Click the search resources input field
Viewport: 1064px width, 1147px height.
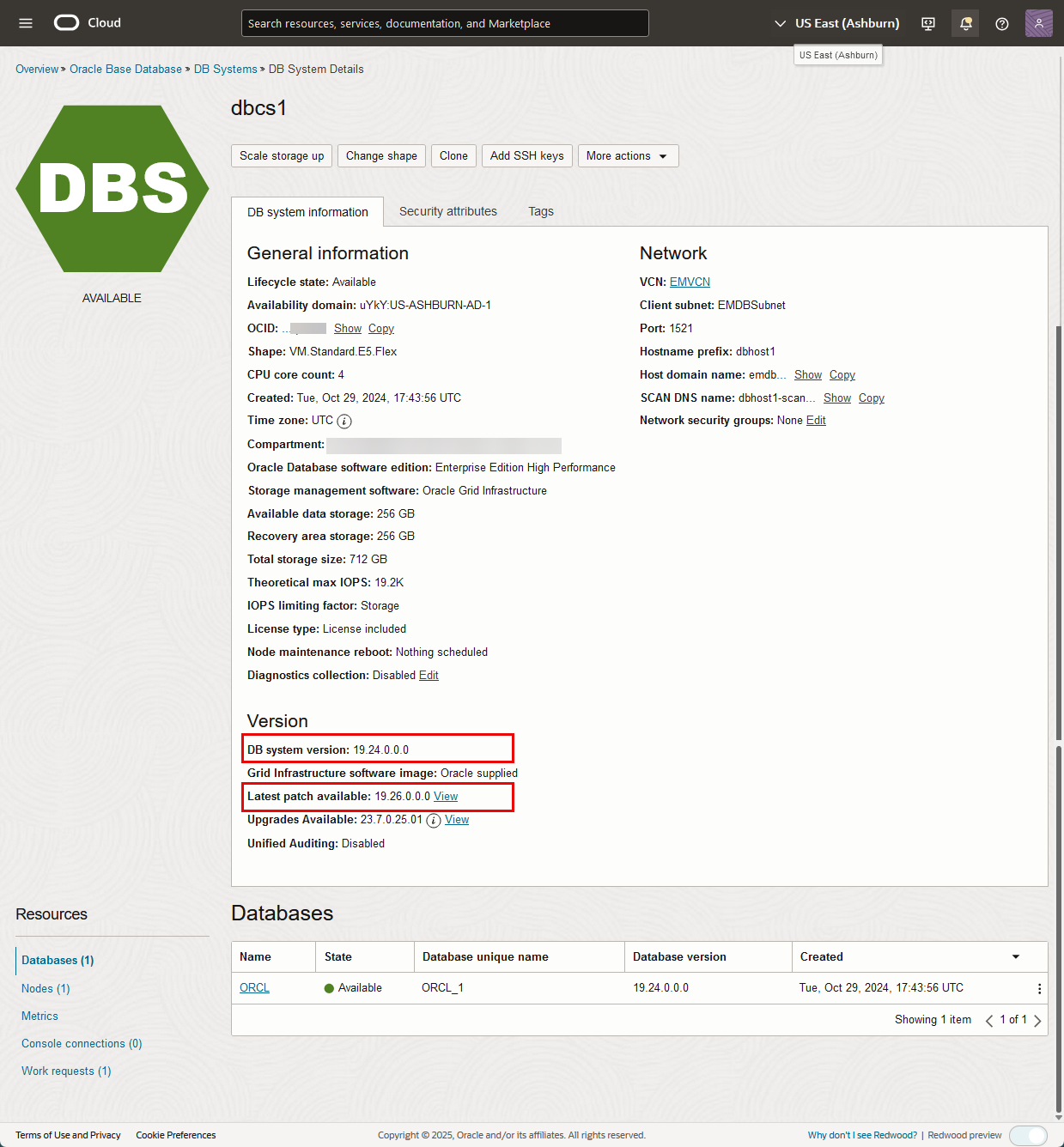pyautogui.click(x=445, y=23)
